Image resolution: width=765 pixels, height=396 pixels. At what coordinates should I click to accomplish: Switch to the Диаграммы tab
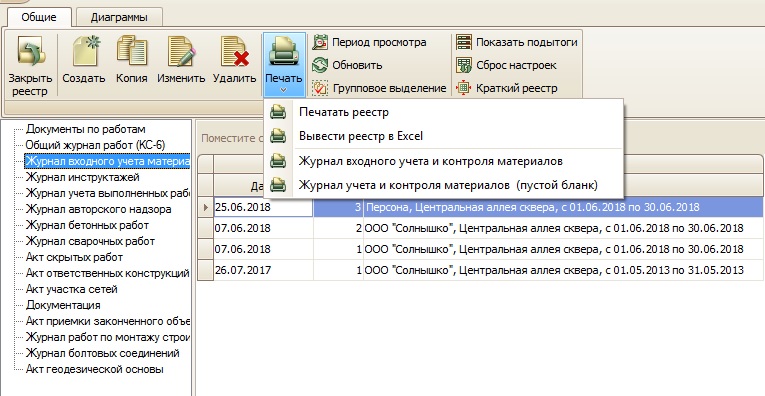119,18
